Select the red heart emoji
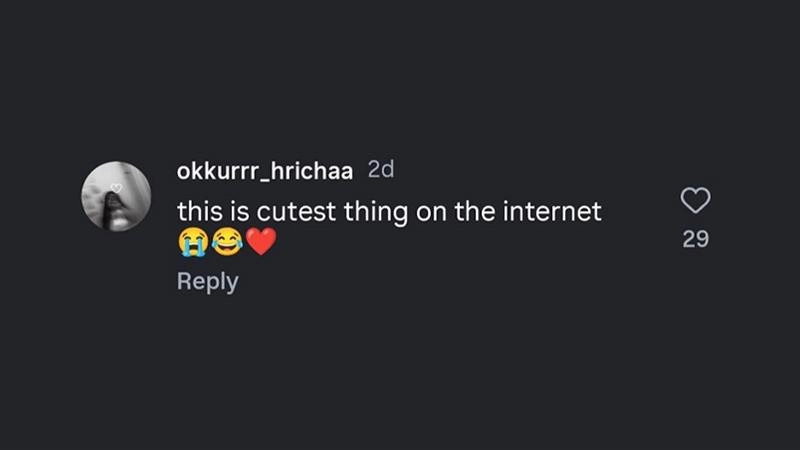The height and width of the screenshot is (450, 800). tap(261, 241)
